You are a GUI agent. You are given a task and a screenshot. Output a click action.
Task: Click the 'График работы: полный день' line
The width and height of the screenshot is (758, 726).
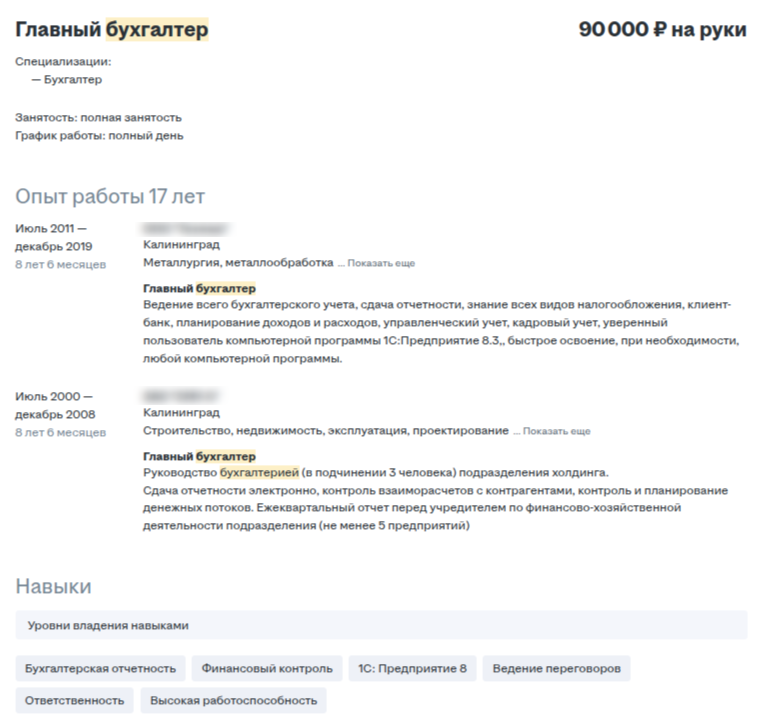99,136
